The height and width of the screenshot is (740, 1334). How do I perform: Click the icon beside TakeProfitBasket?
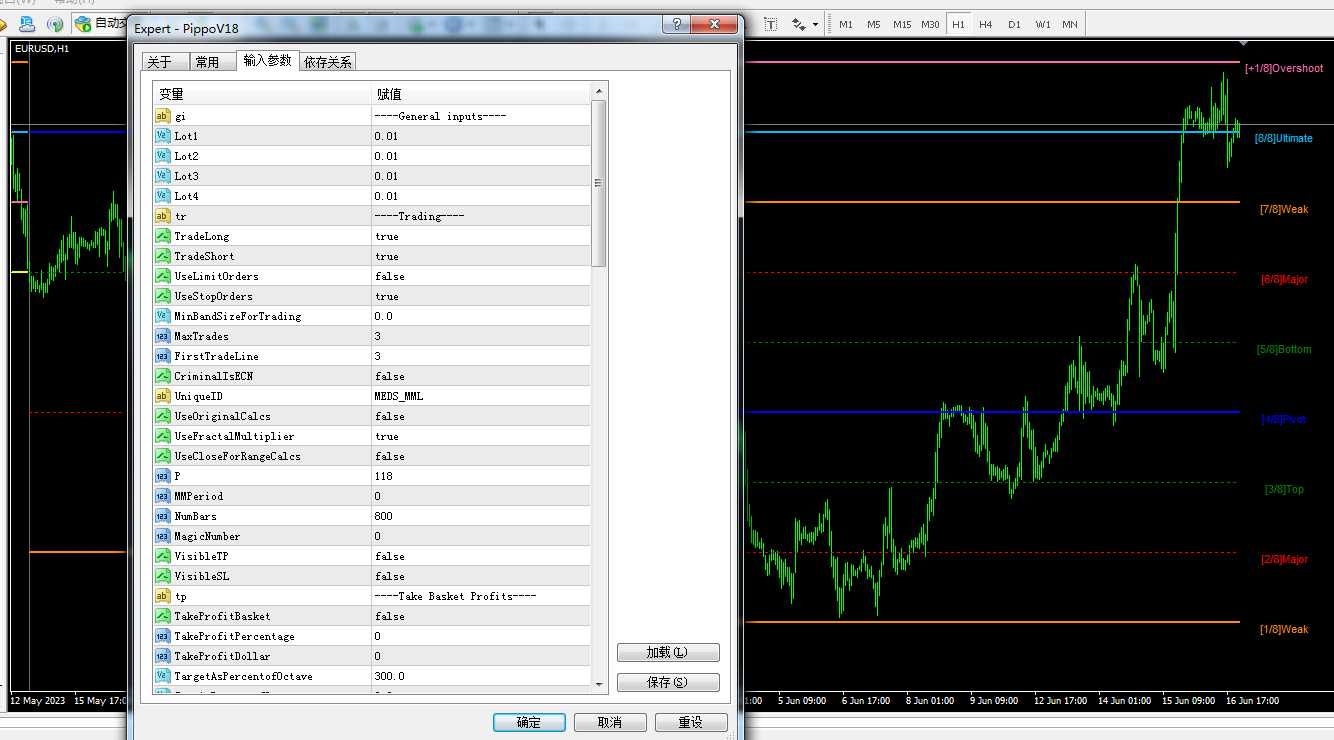162,616
